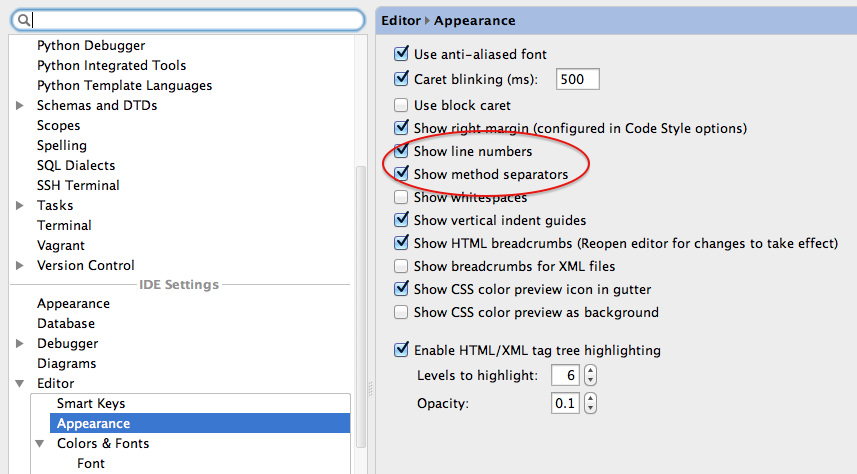Expand the Schemas and DTDs node

(20, 105)
